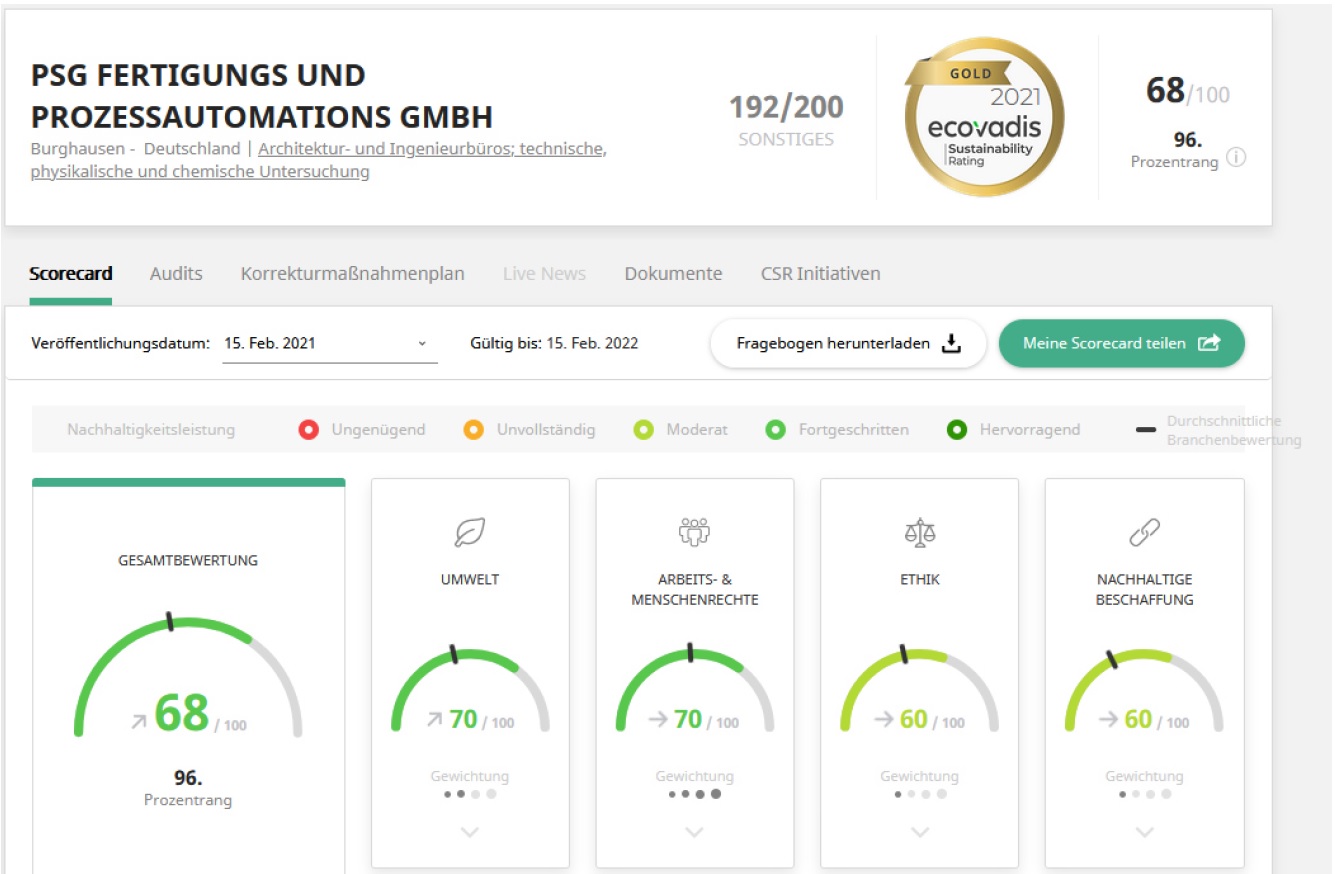Image resolution: width=1335 pixels, height=874 pixels.
Task: Click the share icon in Meine Scorecard teilen
Action: (1209, 343)
